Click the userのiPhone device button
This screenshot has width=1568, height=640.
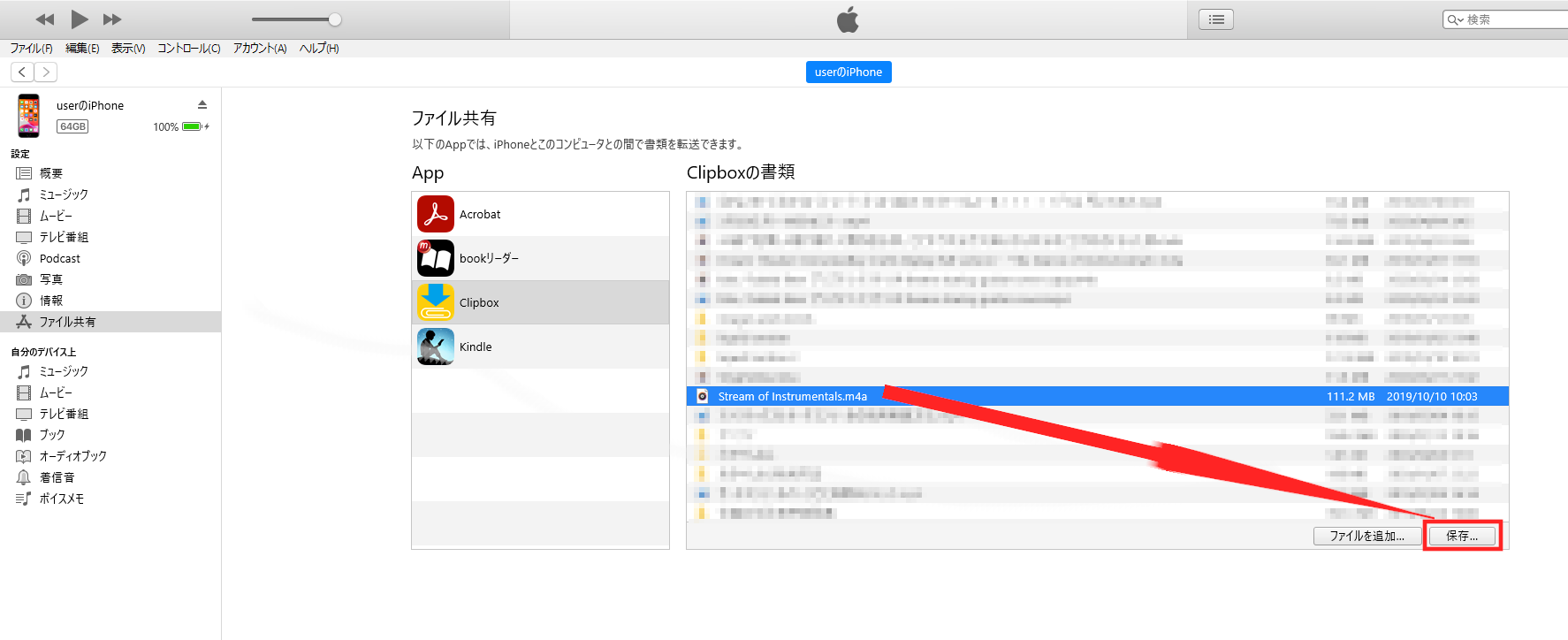(x=849, y=72)
